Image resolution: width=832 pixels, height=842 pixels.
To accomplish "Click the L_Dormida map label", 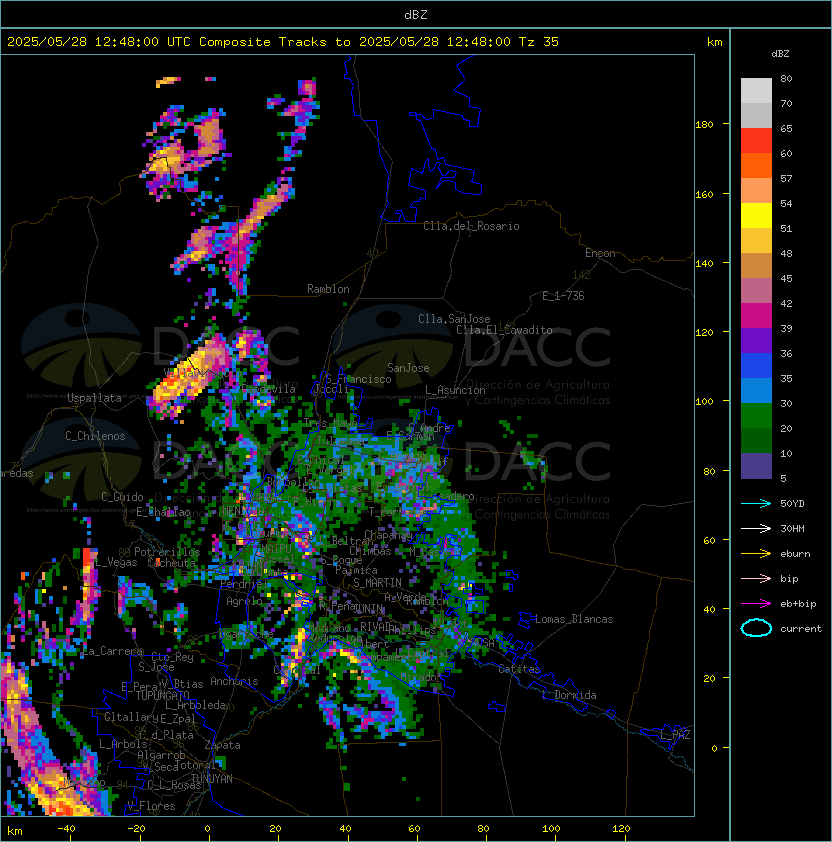I will coord(569,695).
